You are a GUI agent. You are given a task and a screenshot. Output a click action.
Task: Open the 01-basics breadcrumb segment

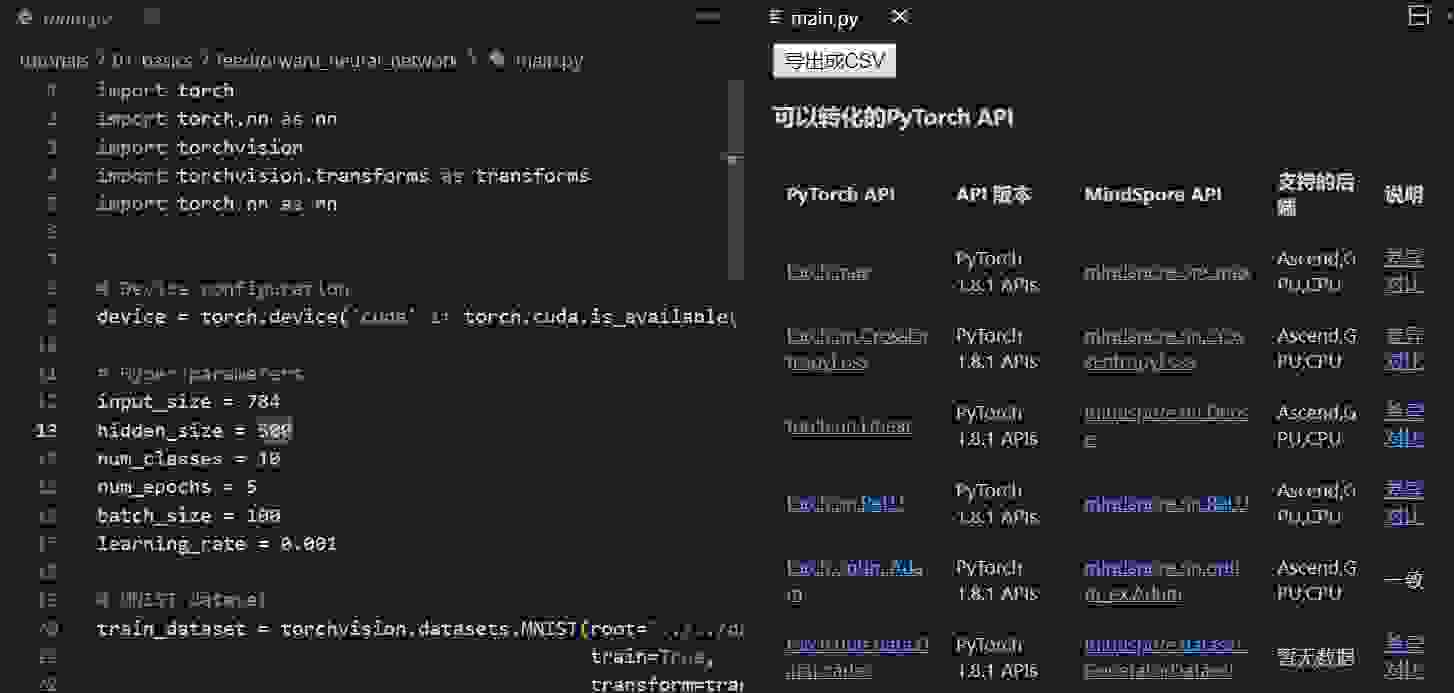coord(151,61)
